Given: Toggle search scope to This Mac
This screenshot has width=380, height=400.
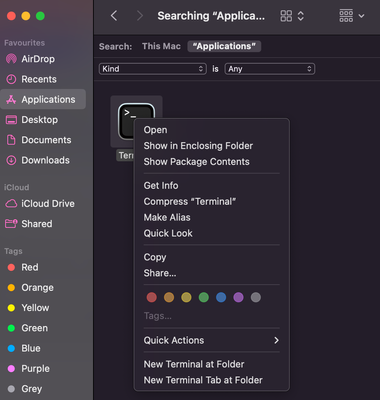Looking at the screenshot, I should 161,46.
